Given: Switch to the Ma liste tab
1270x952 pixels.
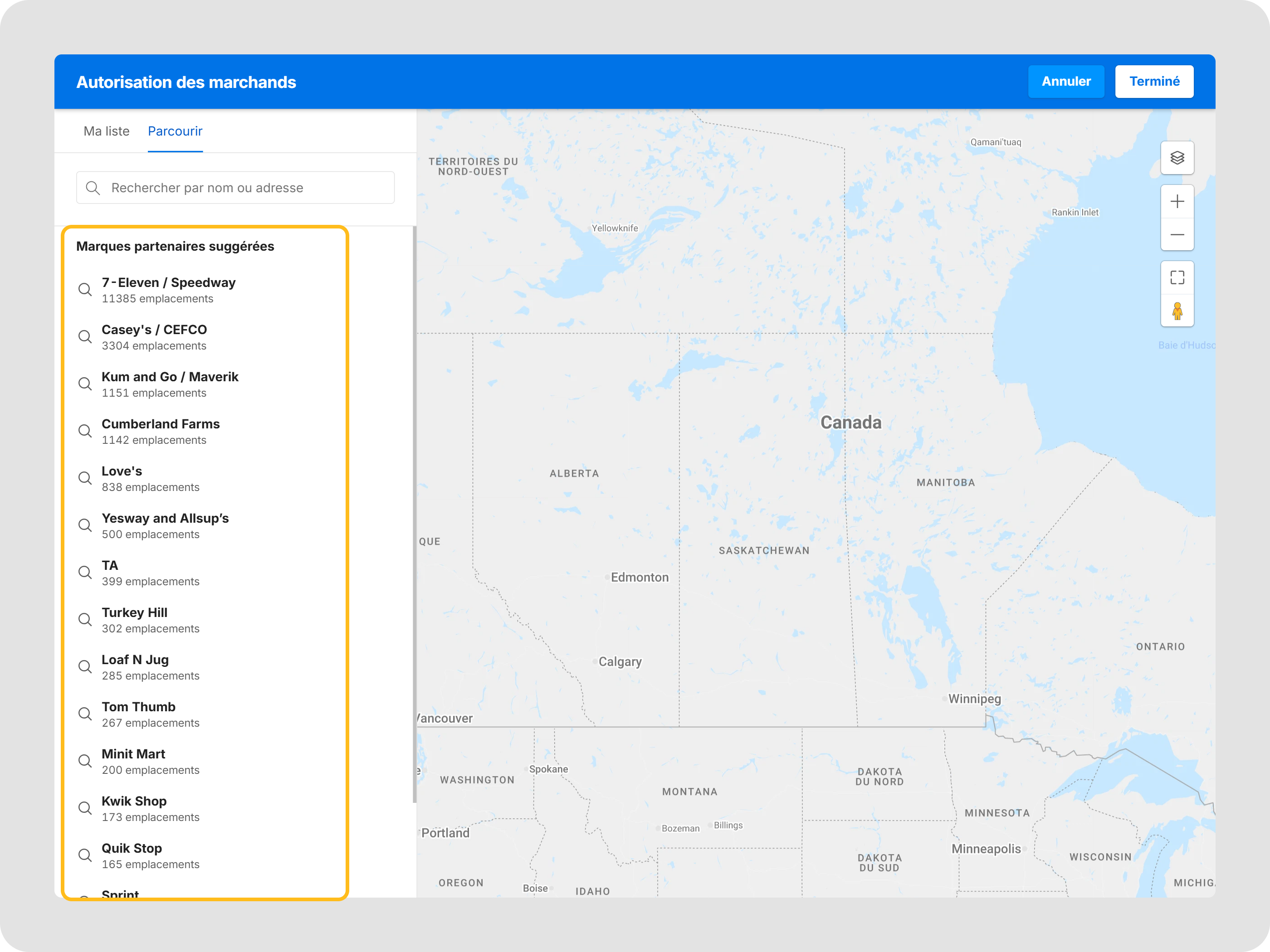Looking at the screenshot, I should pos(106,131).
